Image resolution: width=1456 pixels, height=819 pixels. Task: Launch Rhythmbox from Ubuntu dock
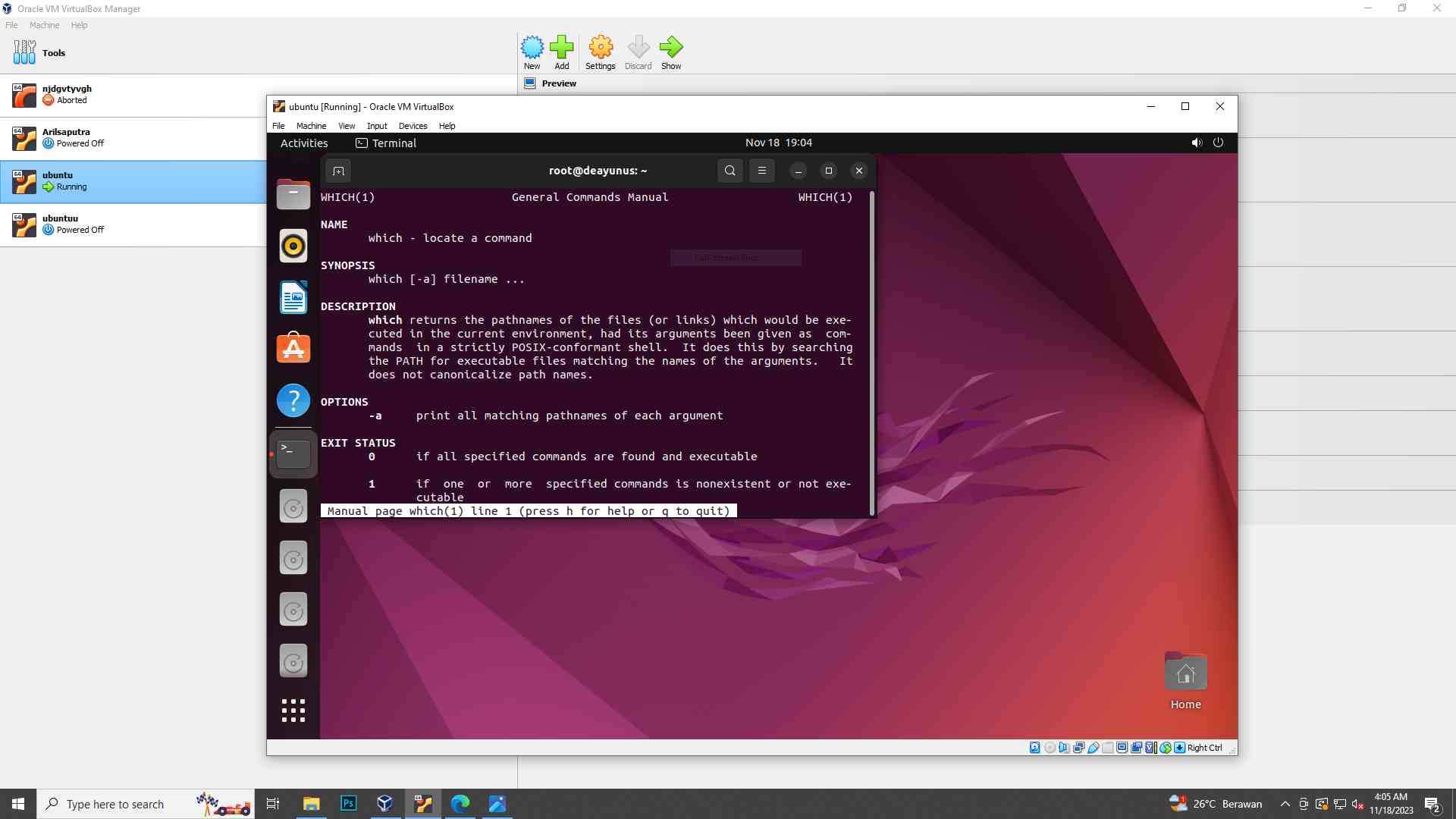(x=293, y=246)
